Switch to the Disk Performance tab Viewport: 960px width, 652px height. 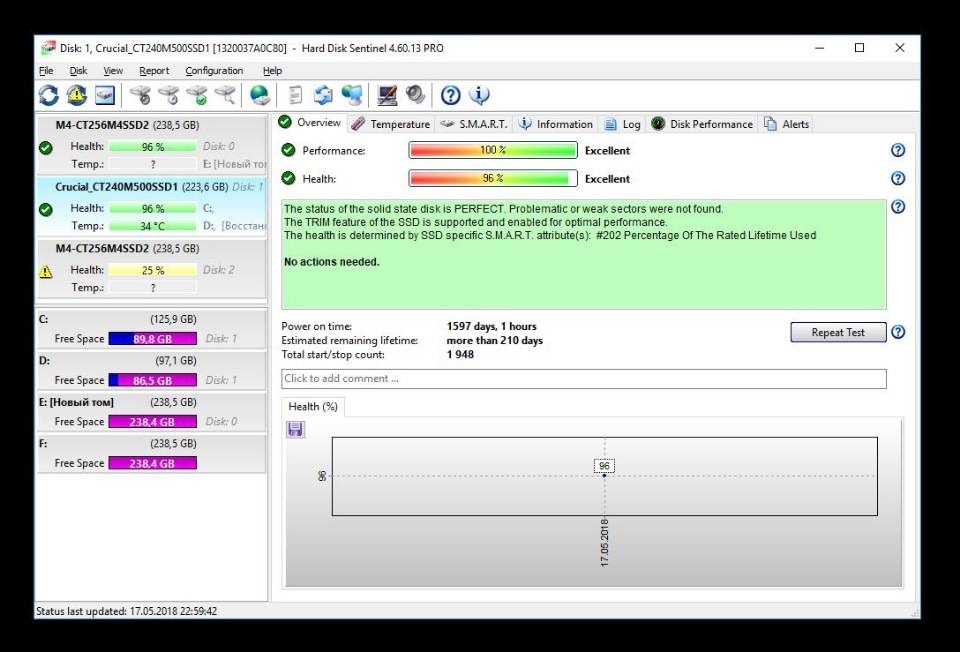[x=702, y=124]
